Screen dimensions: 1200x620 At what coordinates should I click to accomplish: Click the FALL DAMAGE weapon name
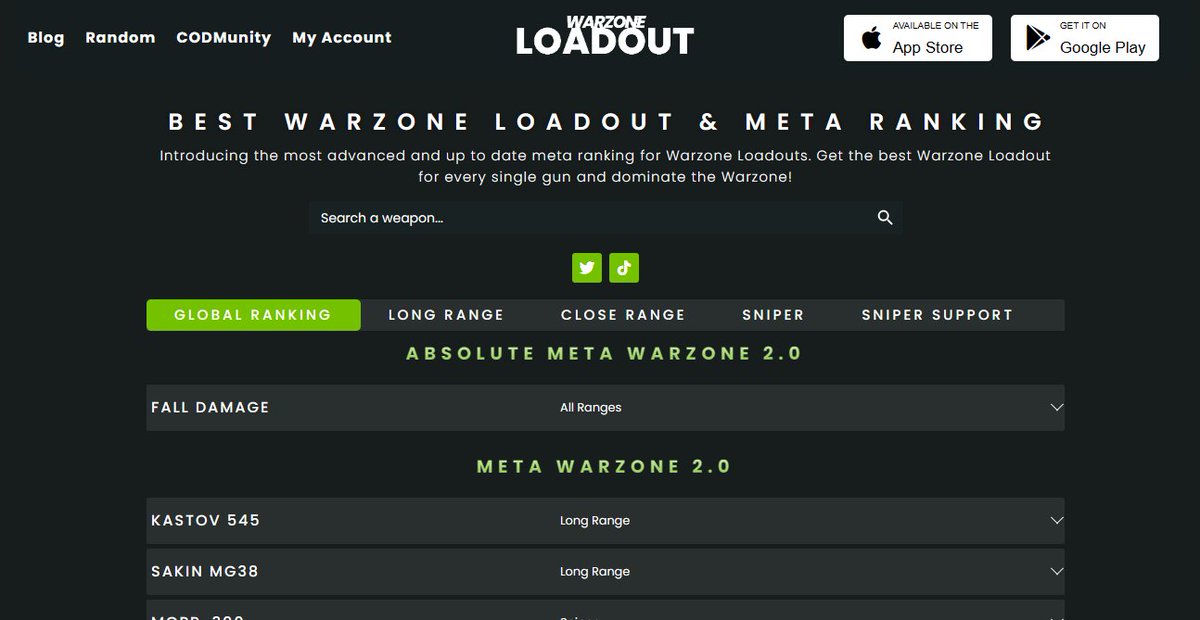[x=210, y=408]
